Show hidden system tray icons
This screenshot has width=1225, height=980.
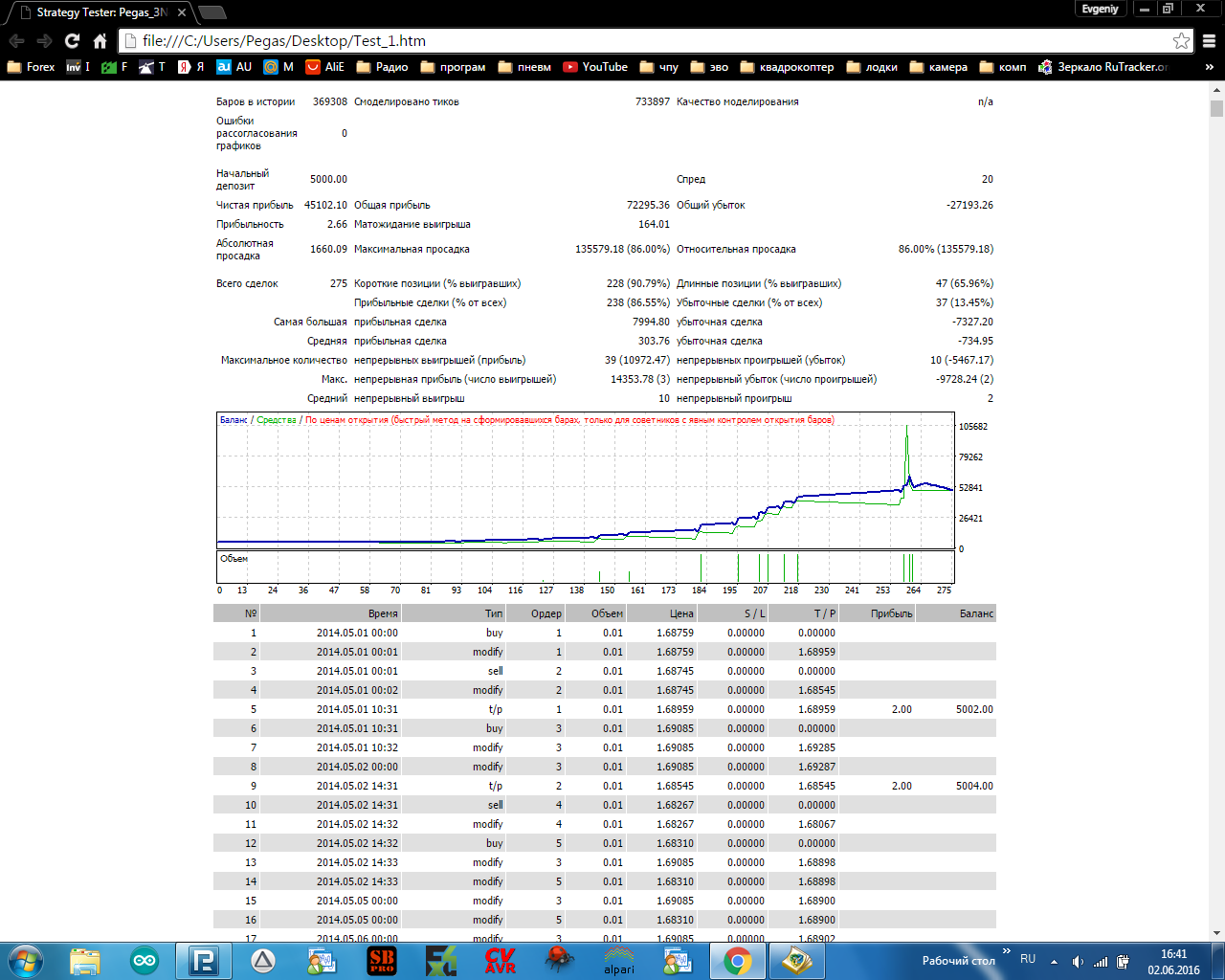(1054, 962)
